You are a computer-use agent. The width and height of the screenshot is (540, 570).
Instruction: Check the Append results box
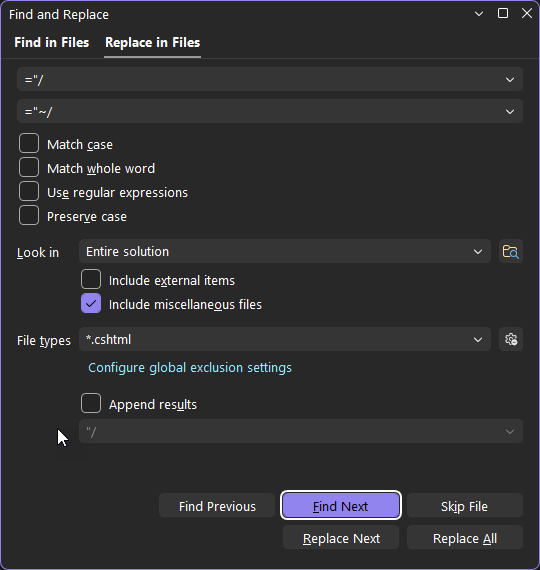pyautogui.click(x=91, y=403)
